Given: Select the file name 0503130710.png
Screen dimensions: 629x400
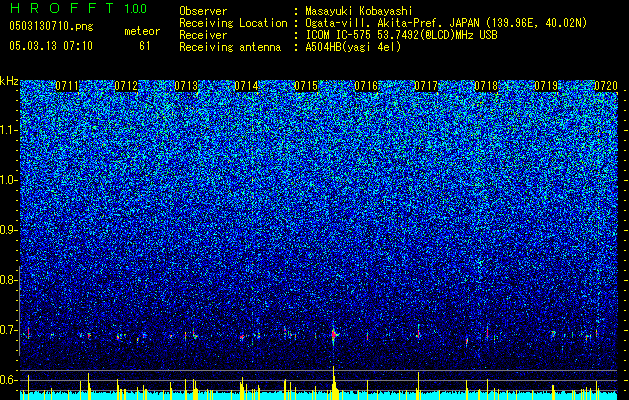Looking at the screenshot, I should point(51,26).
